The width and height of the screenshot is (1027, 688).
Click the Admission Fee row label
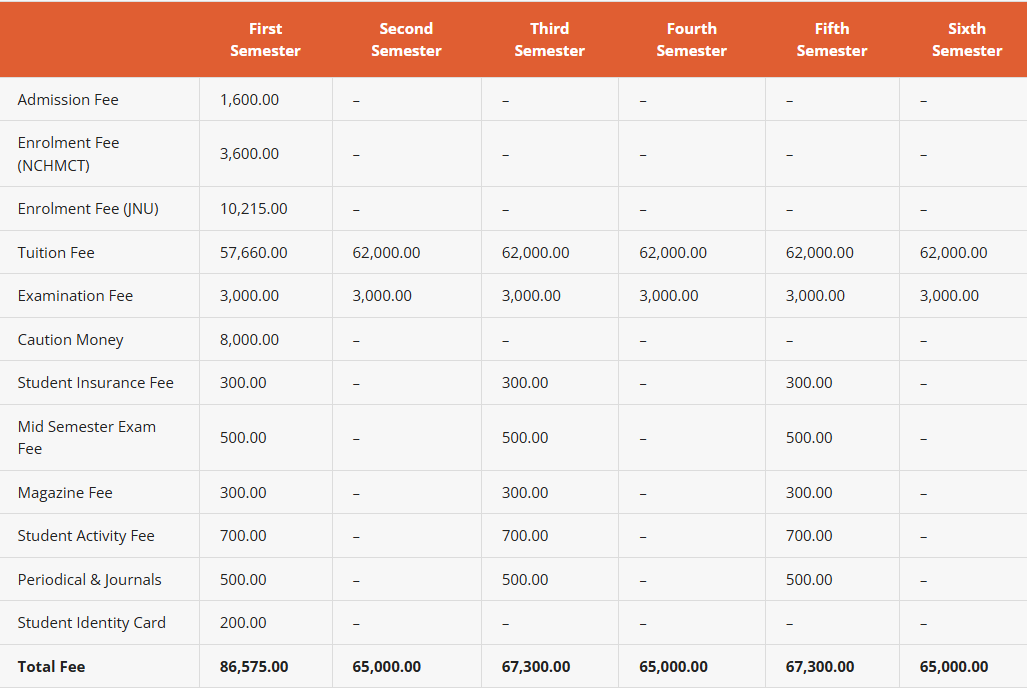(68, 100)
